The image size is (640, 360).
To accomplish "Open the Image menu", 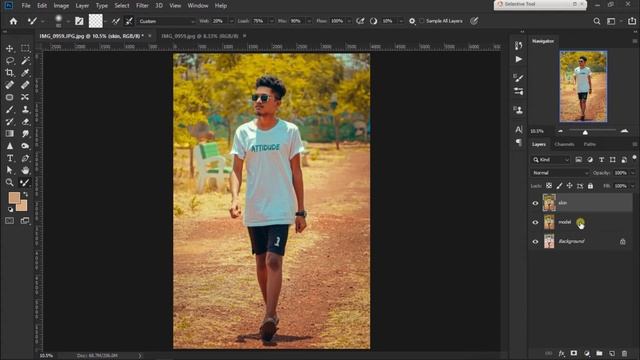I will (x=61, y=6).
